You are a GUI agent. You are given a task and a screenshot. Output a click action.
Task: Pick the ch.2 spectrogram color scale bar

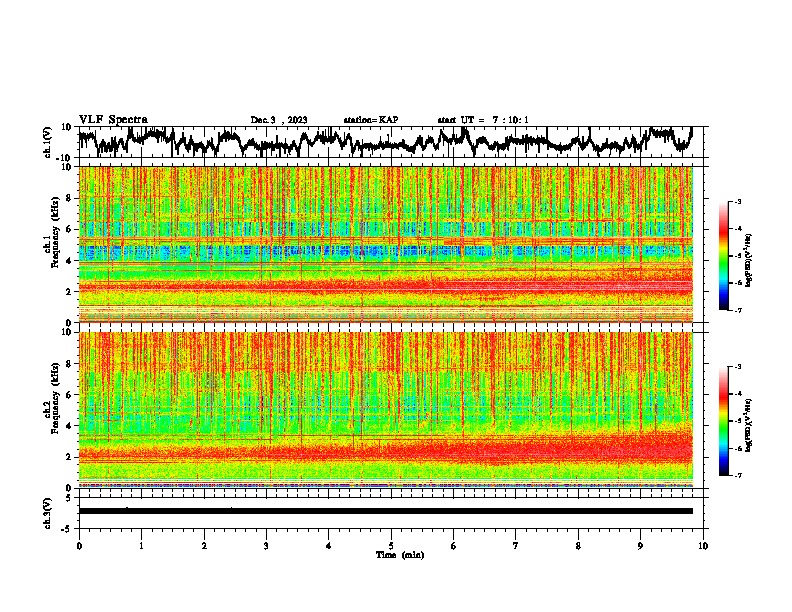coord(723,421)
